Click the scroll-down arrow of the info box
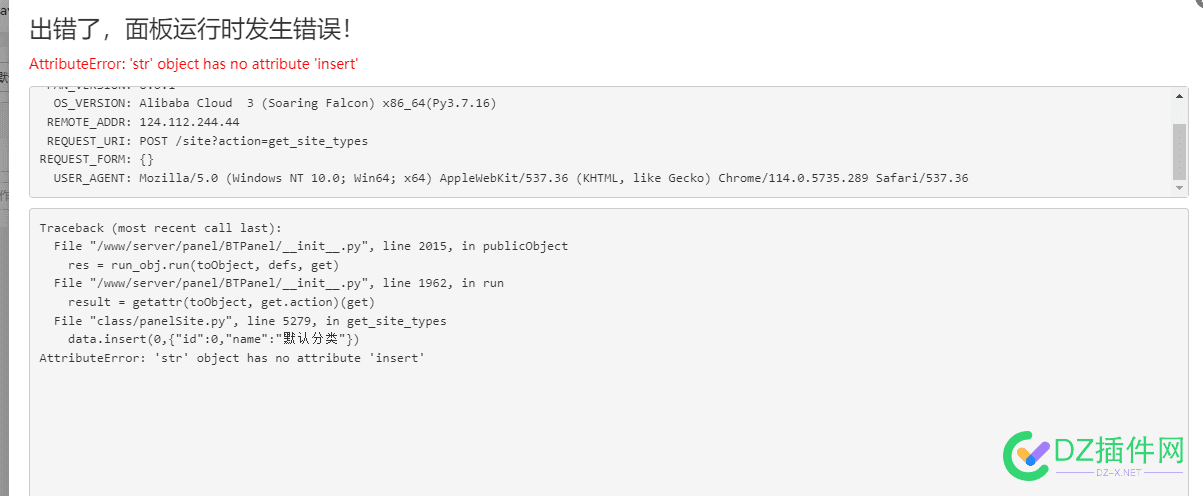The image size is (1203, 496). pos(1180,188)
